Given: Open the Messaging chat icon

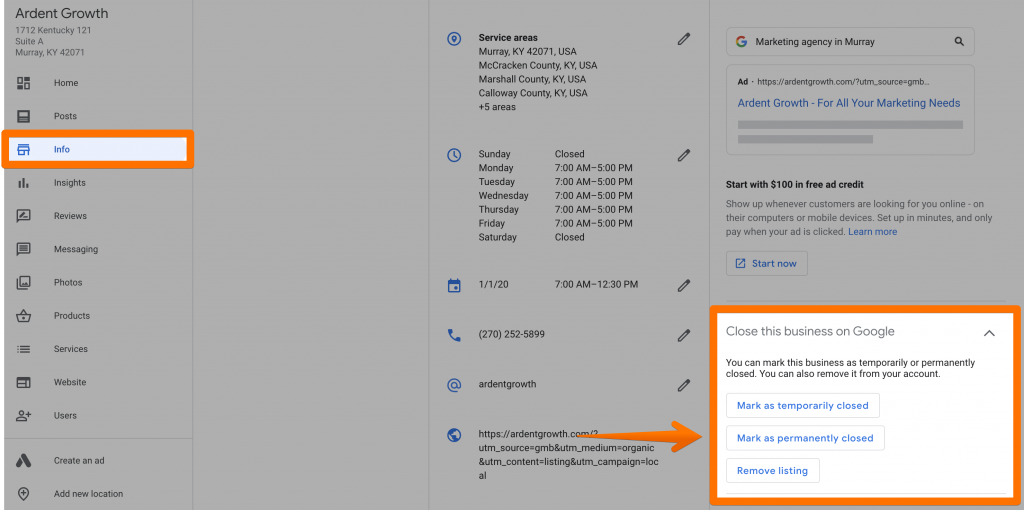Looking at the screenshot, I should pos(24,249).
